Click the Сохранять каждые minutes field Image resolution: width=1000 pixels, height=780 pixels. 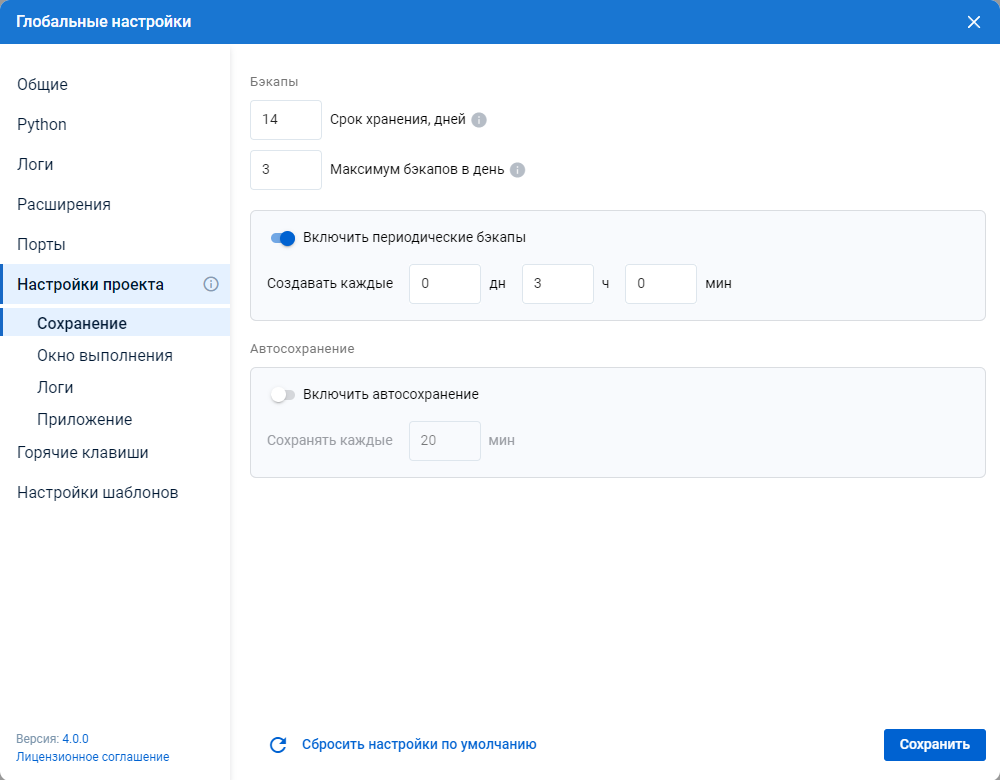[x=445, y=441]
